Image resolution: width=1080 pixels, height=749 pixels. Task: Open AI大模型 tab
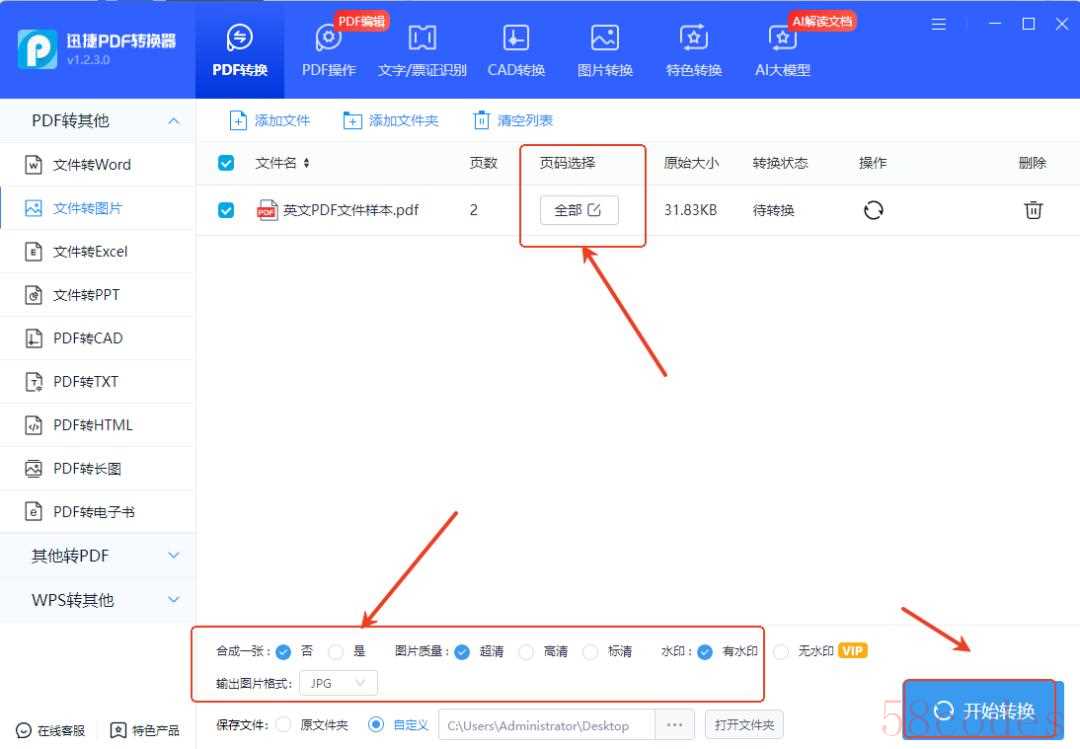click(782, 50)
